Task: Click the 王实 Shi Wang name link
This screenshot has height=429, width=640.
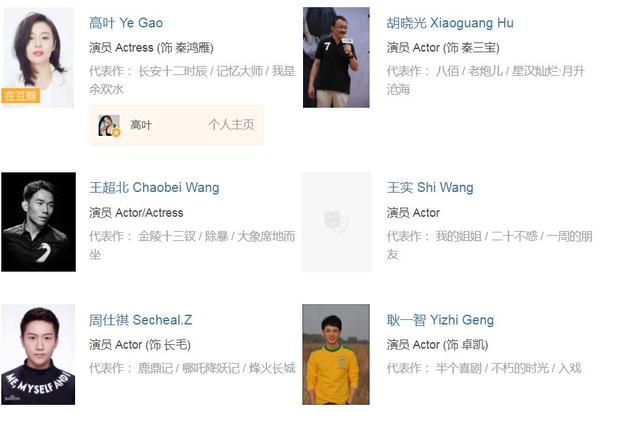Action: (430, 187)
